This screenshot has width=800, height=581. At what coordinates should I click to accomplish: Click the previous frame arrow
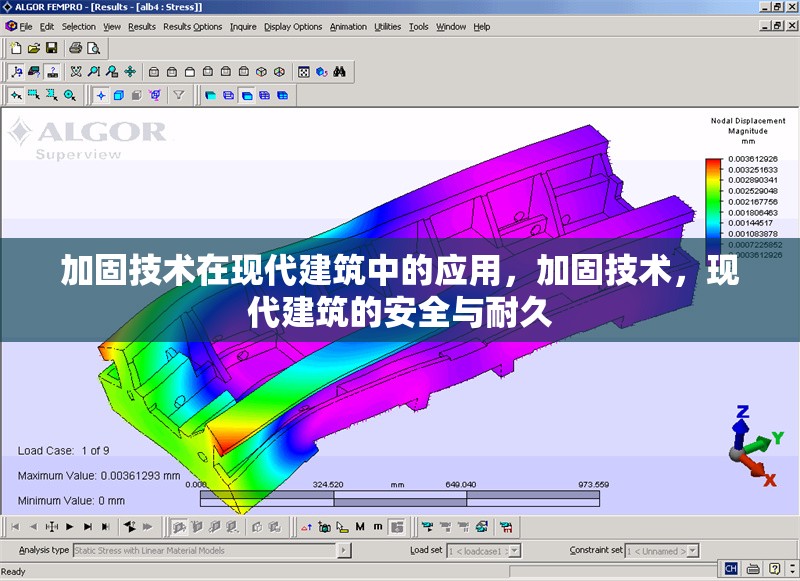pyautogui.click(x=33, y=527)
